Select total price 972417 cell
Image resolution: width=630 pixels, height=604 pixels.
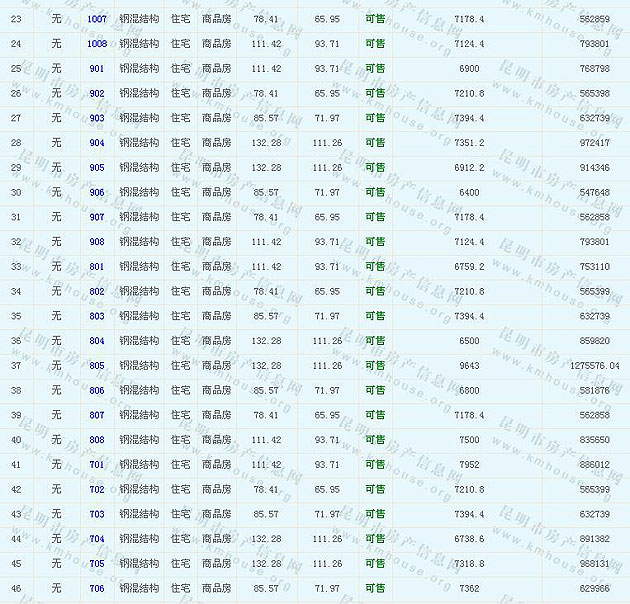point(594,143)
